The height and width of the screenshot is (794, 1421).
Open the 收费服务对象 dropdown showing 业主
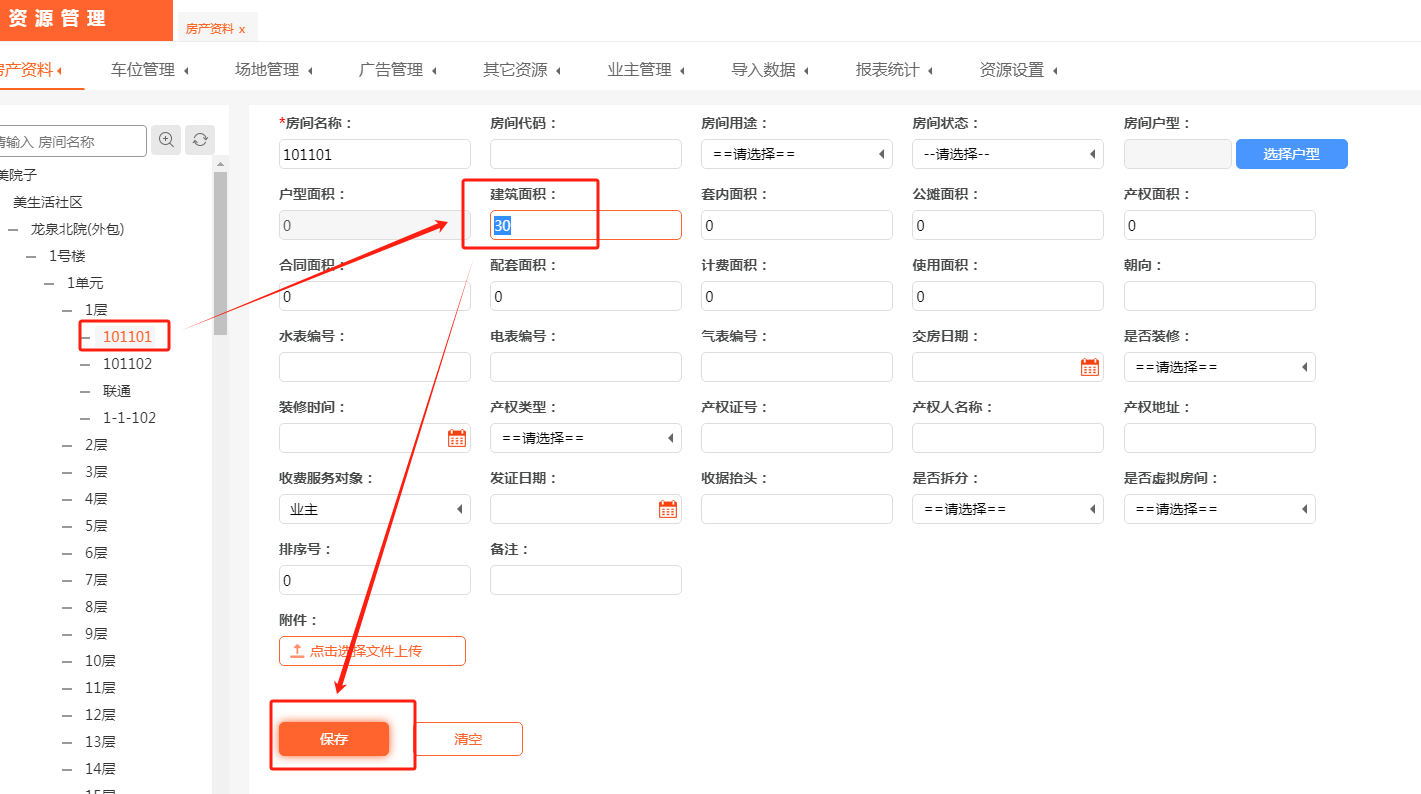[x=374, y=509]
